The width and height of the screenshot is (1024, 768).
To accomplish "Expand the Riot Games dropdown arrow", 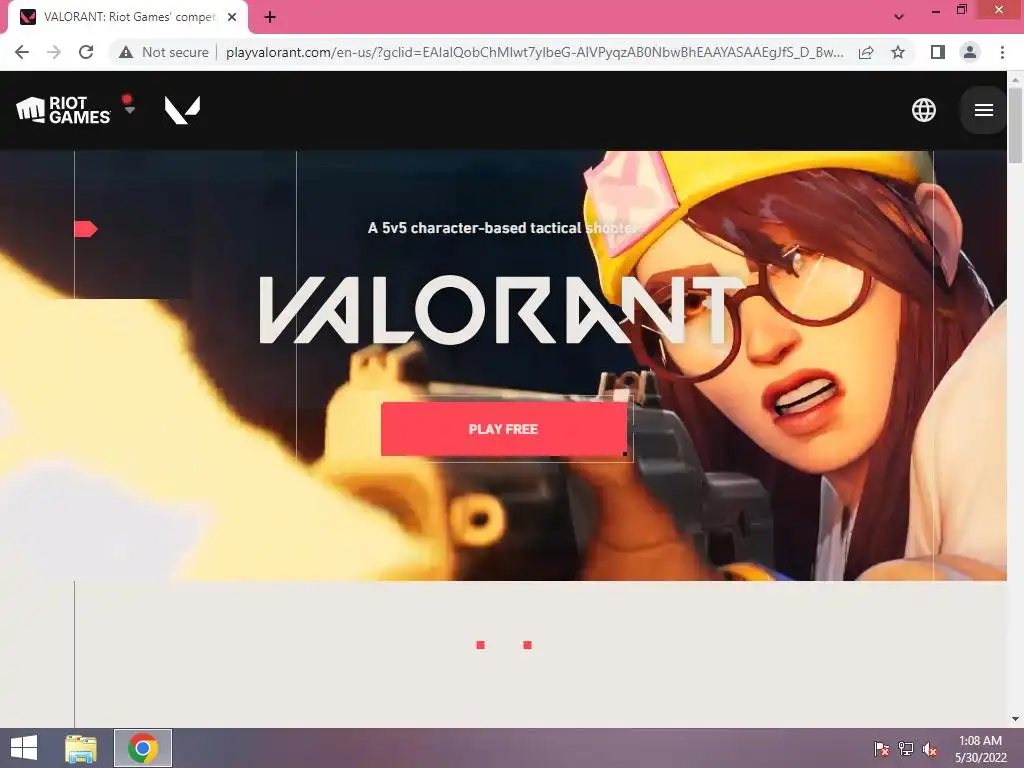I will coord(130,110).
